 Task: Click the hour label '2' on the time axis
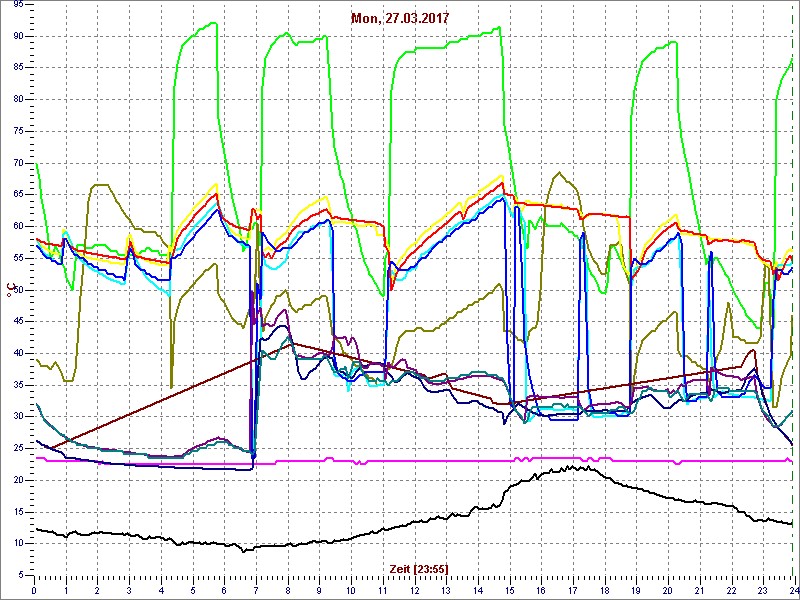97,588
